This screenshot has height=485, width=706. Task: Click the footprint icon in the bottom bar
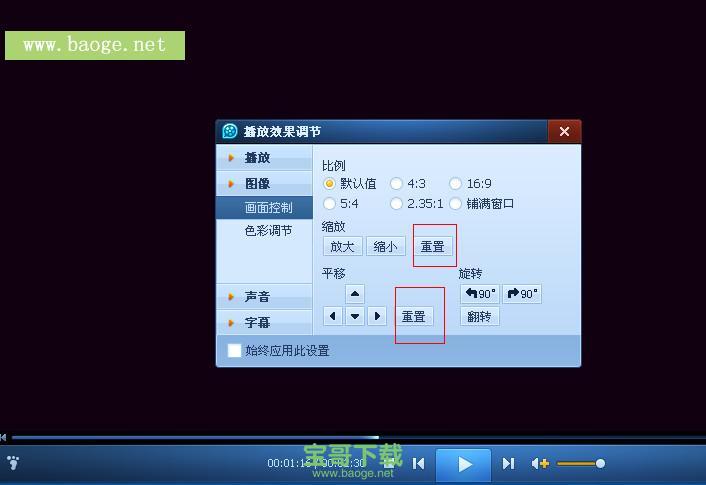13,462
